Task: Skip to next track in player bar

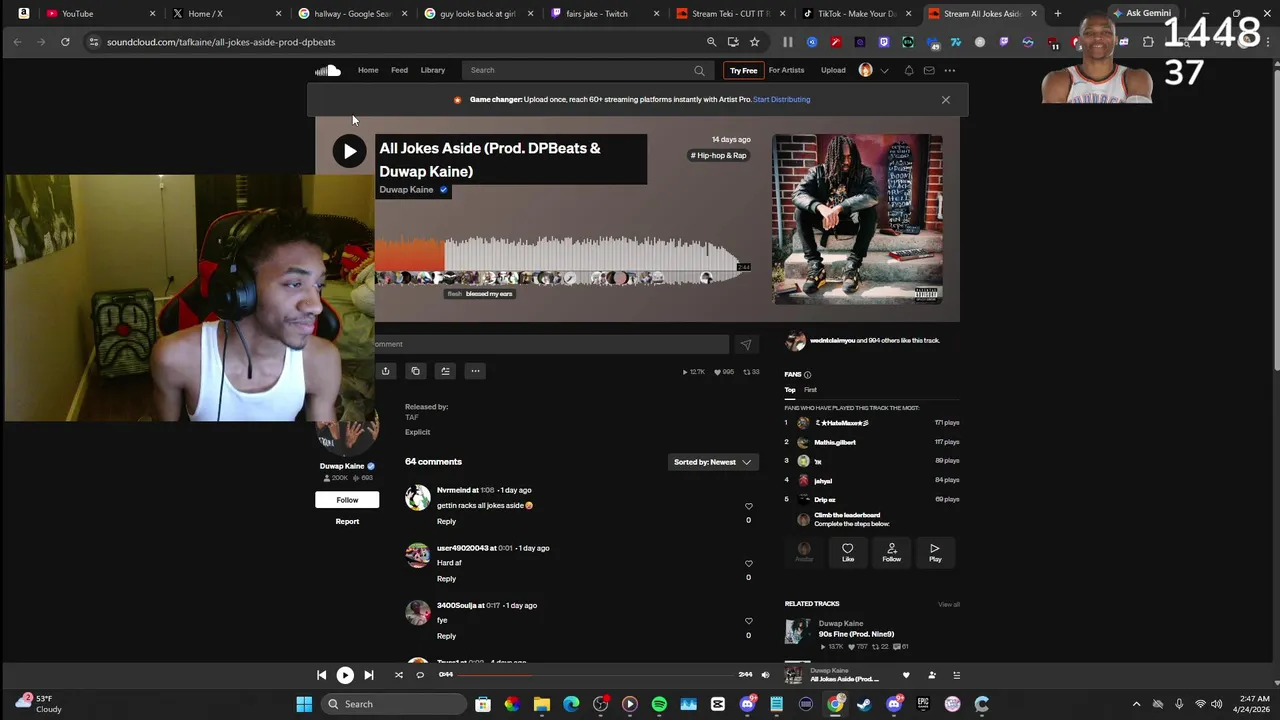Action: pos(368,675)
